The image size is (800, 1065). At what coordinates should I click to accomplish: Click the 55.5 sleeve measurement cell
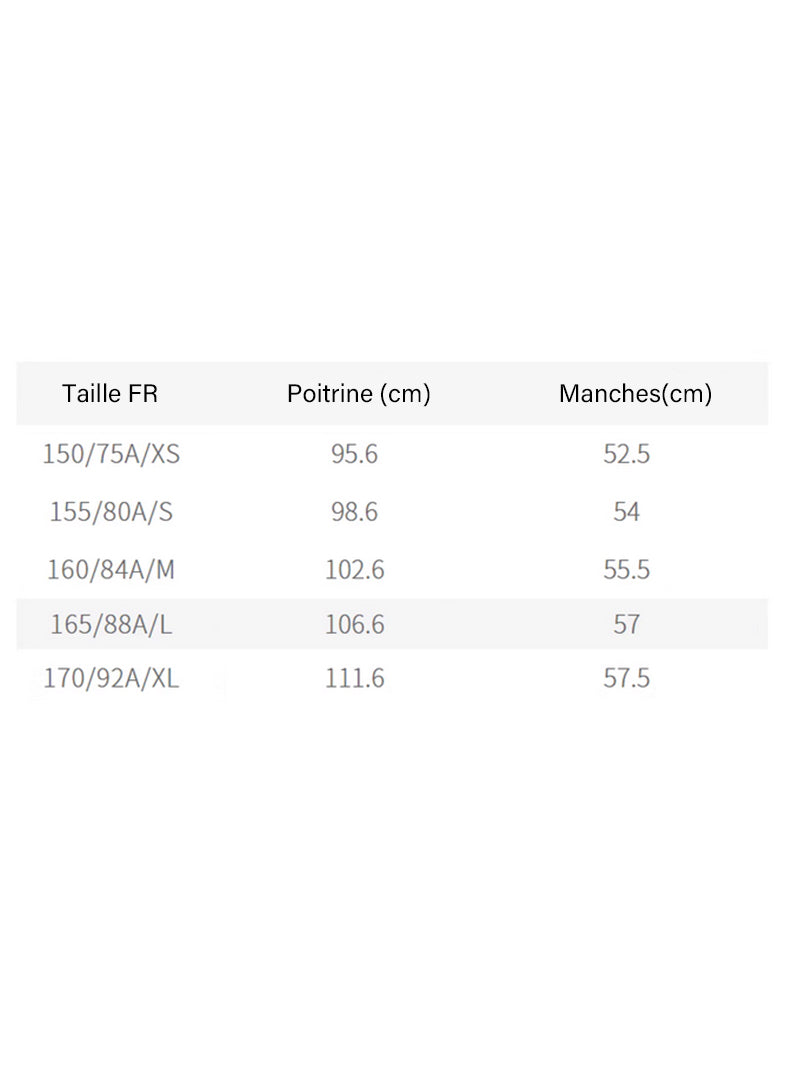[626, 569]
